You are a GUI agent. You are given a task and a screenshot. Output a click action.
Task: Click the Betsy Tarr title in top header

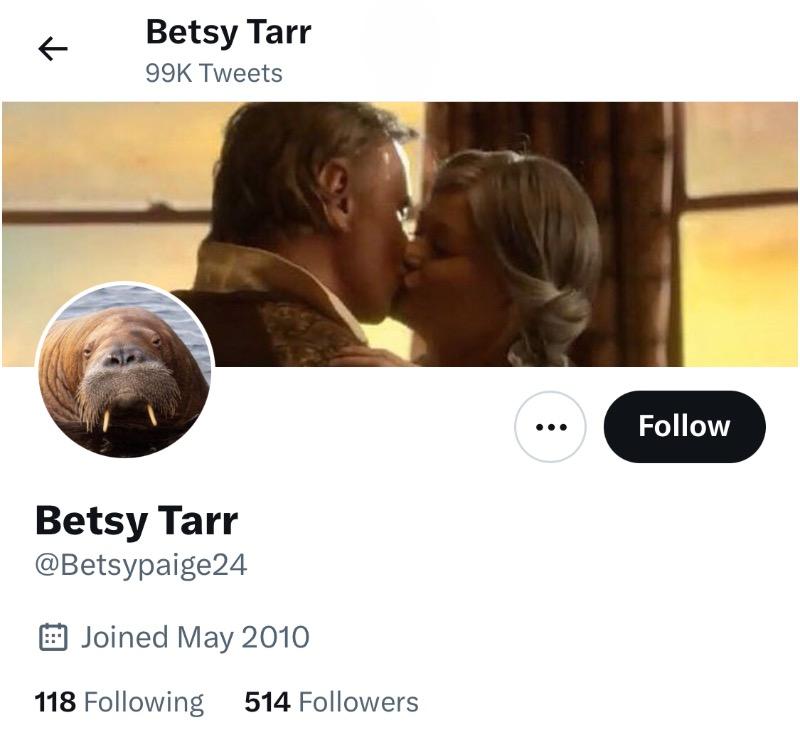pyautogui.click(x=228, y=32)
